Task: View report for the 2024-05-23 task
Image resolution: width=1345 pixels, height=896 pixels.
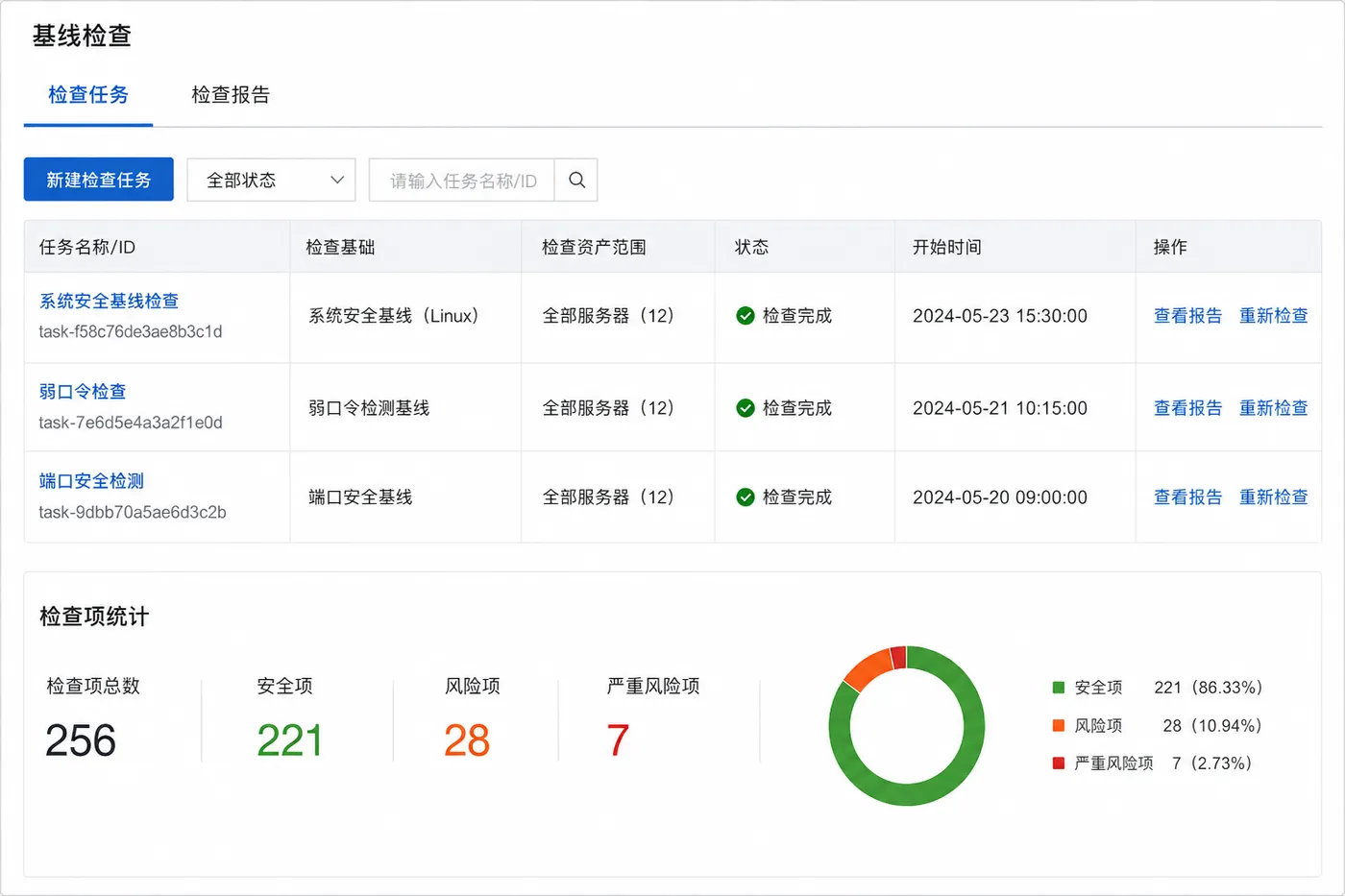Action: click(1187, 316)
